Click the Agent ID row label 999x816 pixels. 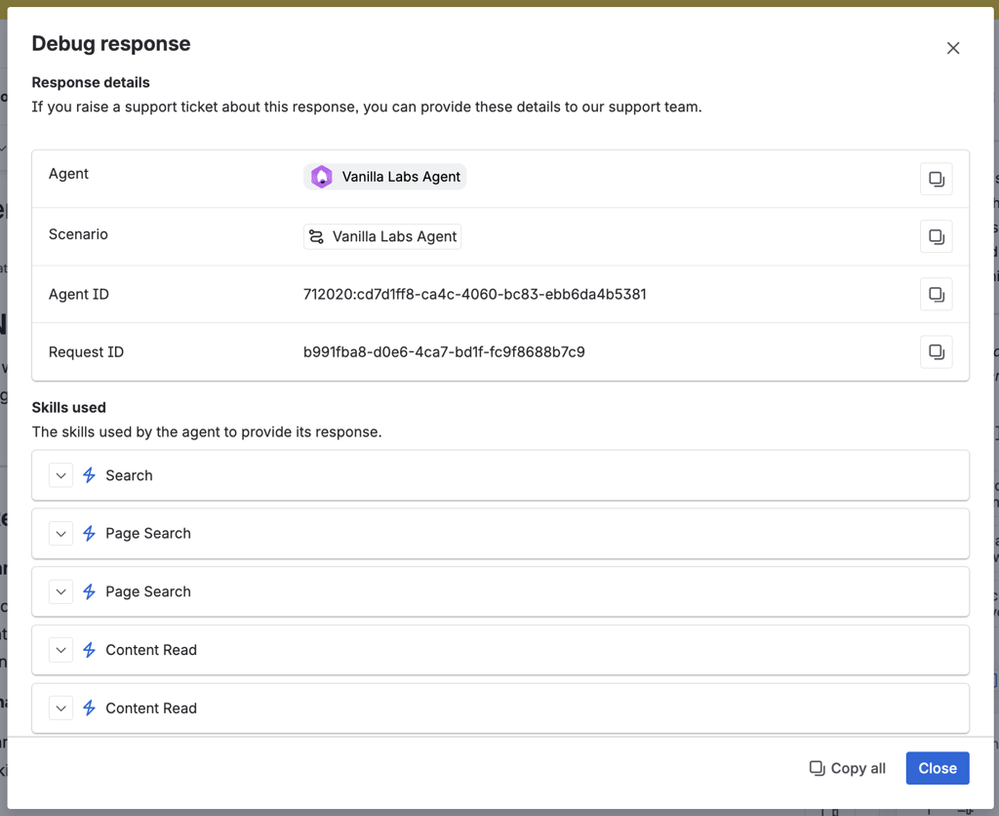click(x=79, y=294)
